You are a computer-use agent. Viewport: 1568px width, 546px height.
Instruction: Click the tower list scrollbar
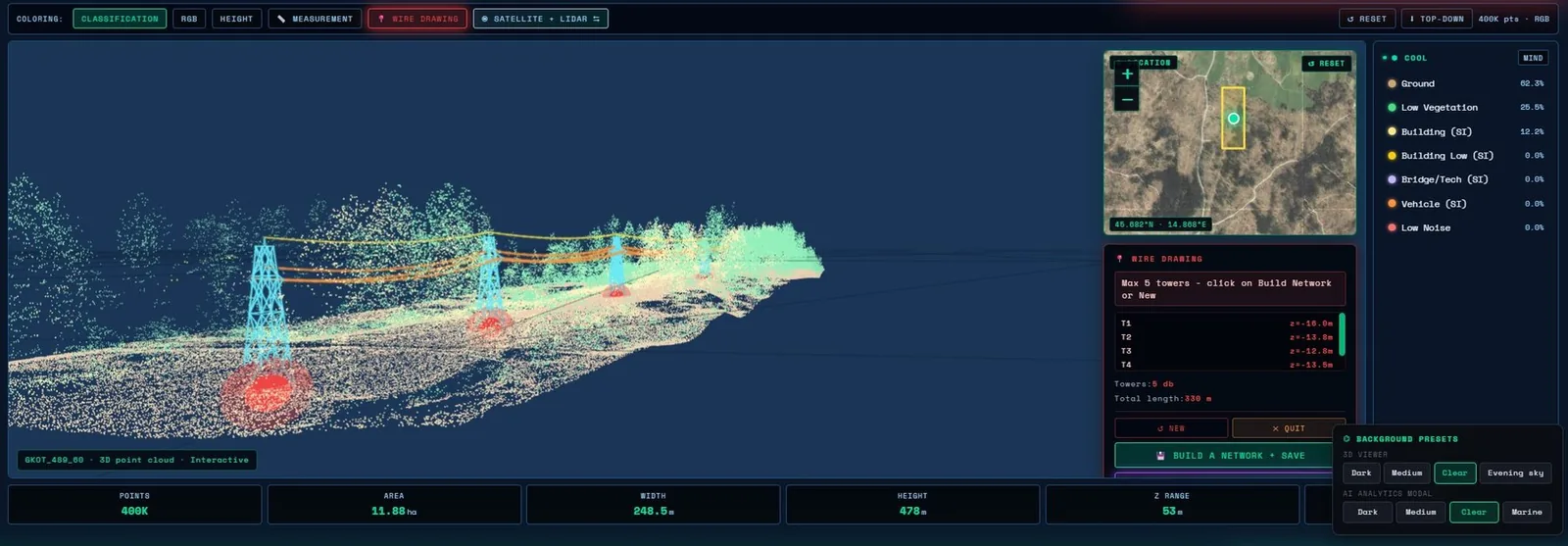[x=1342, y=334]
